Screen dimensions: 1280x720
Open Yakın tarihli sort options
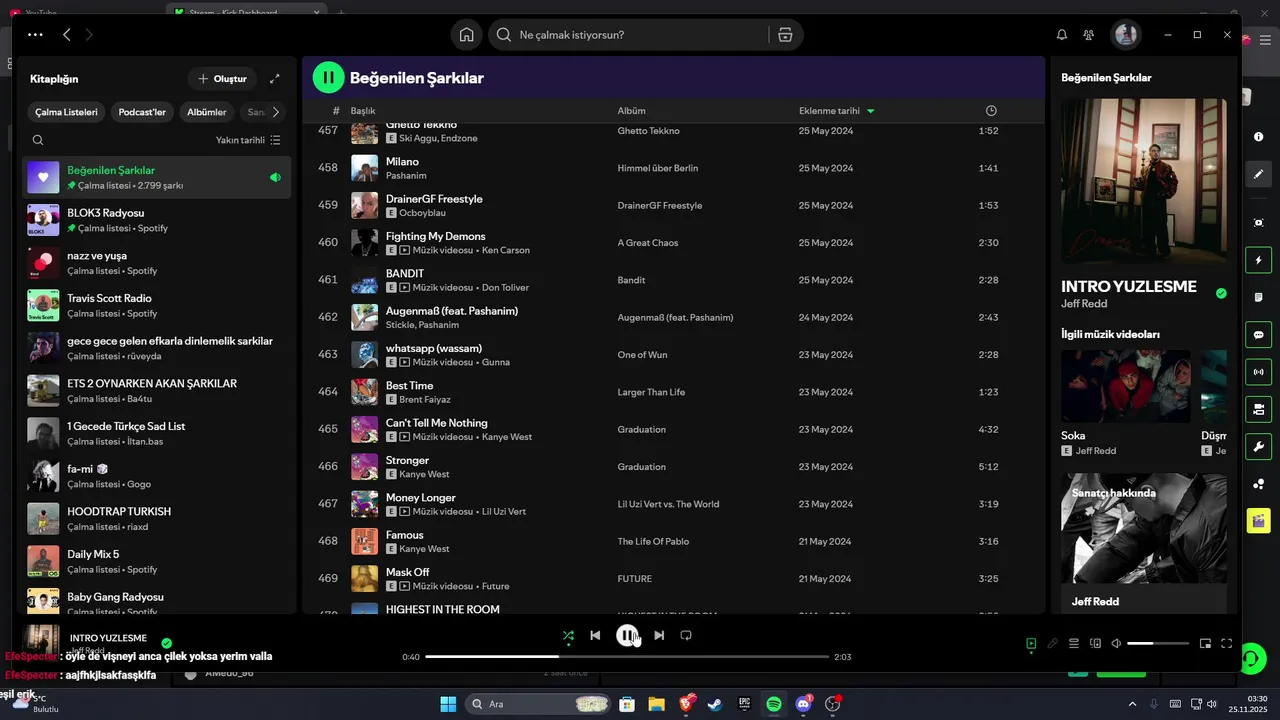[248, 141]
